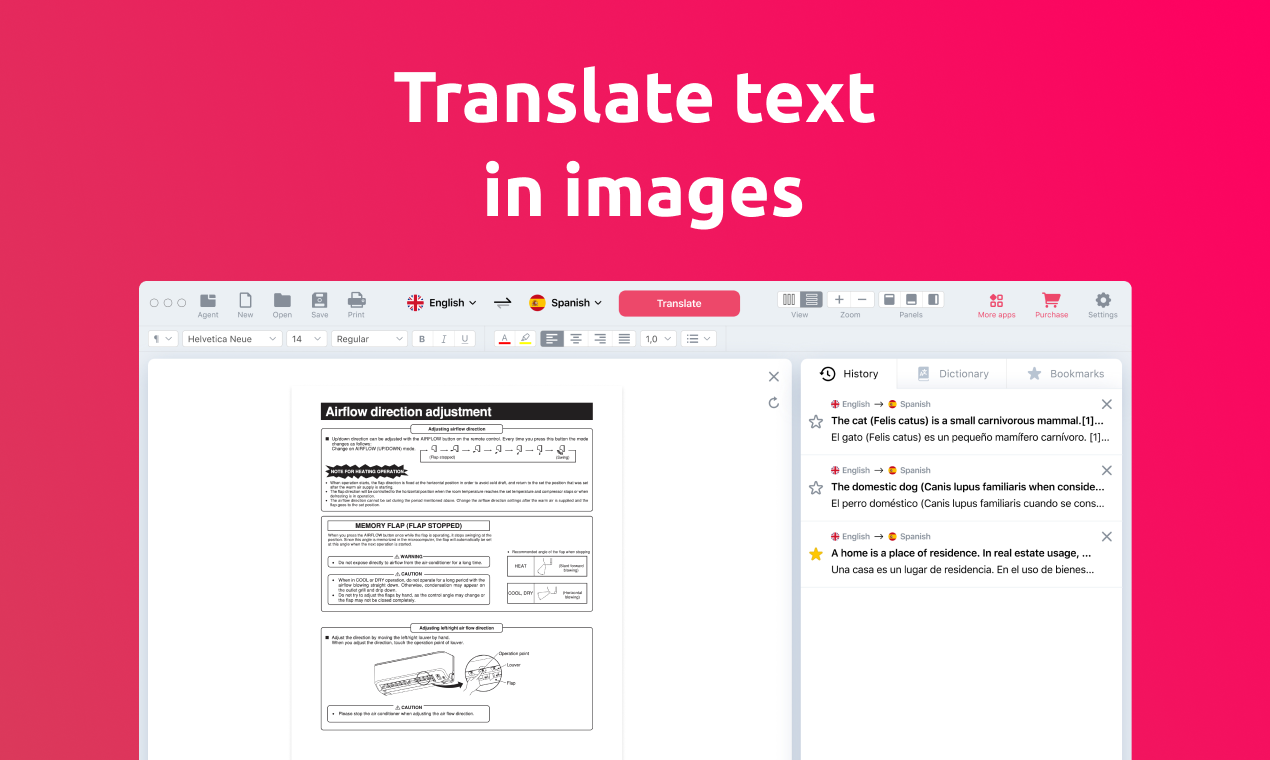This screenshot has width=1270, height=760.
Task: Switch to the Bookmarks tab
Action: 1064,373
